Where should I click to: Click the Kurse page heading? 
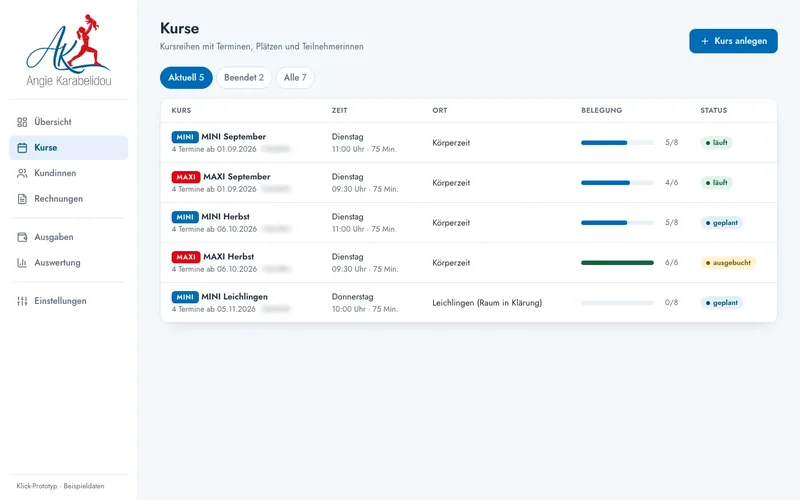tap(180, 28)
